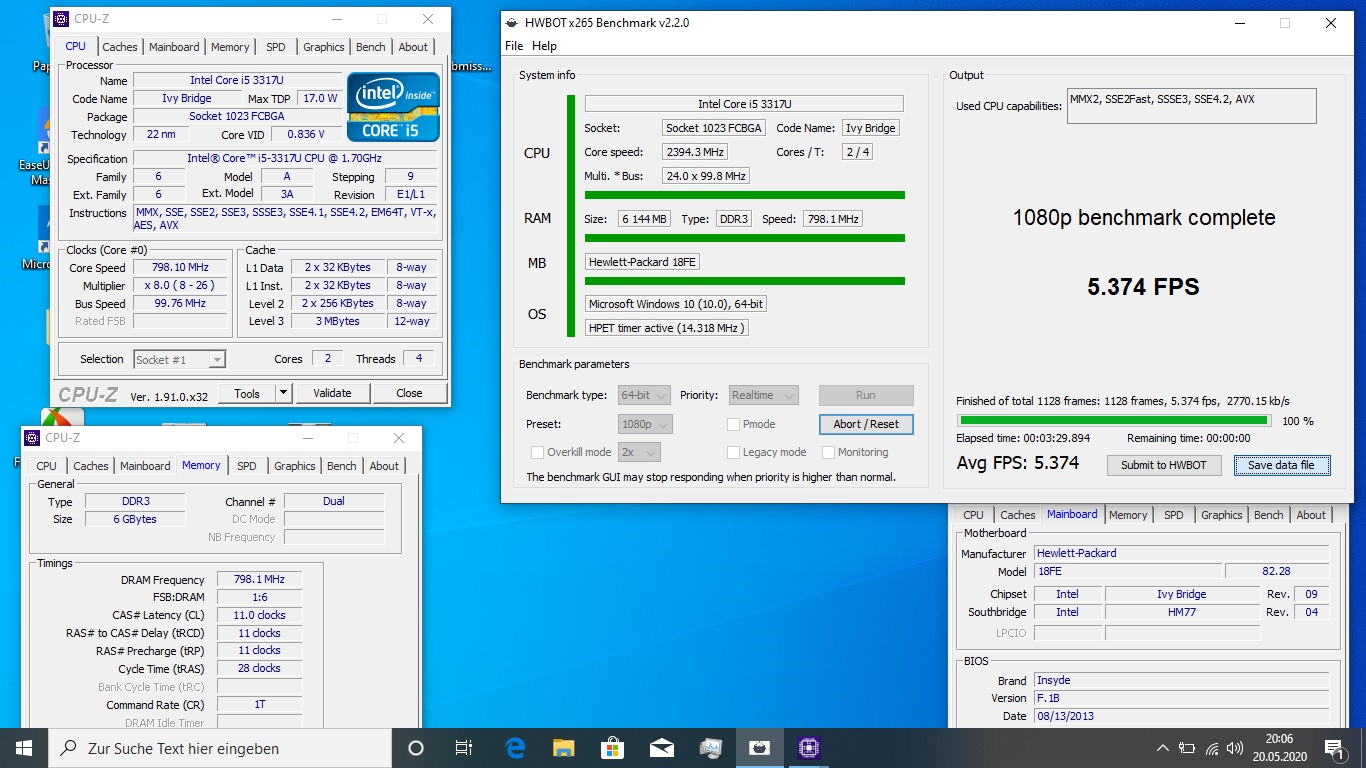
Task: Open SPD tab in CPU-Z CPU window
Action: click(276, 47)
